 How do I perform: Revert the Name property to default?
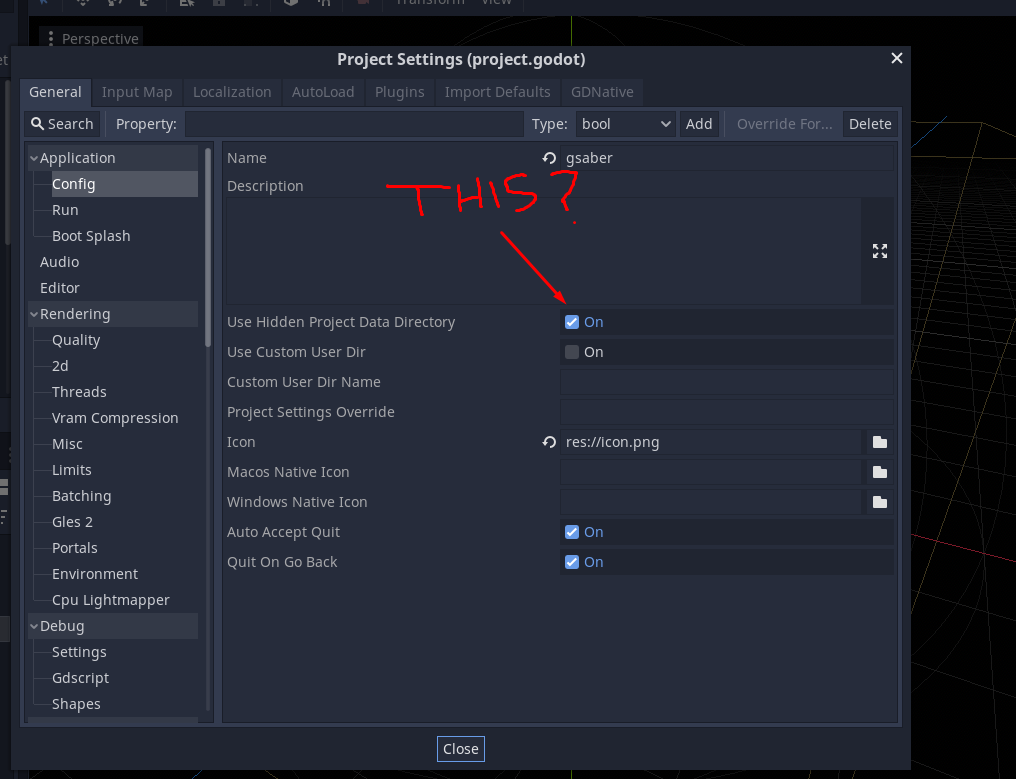point(548,158)
